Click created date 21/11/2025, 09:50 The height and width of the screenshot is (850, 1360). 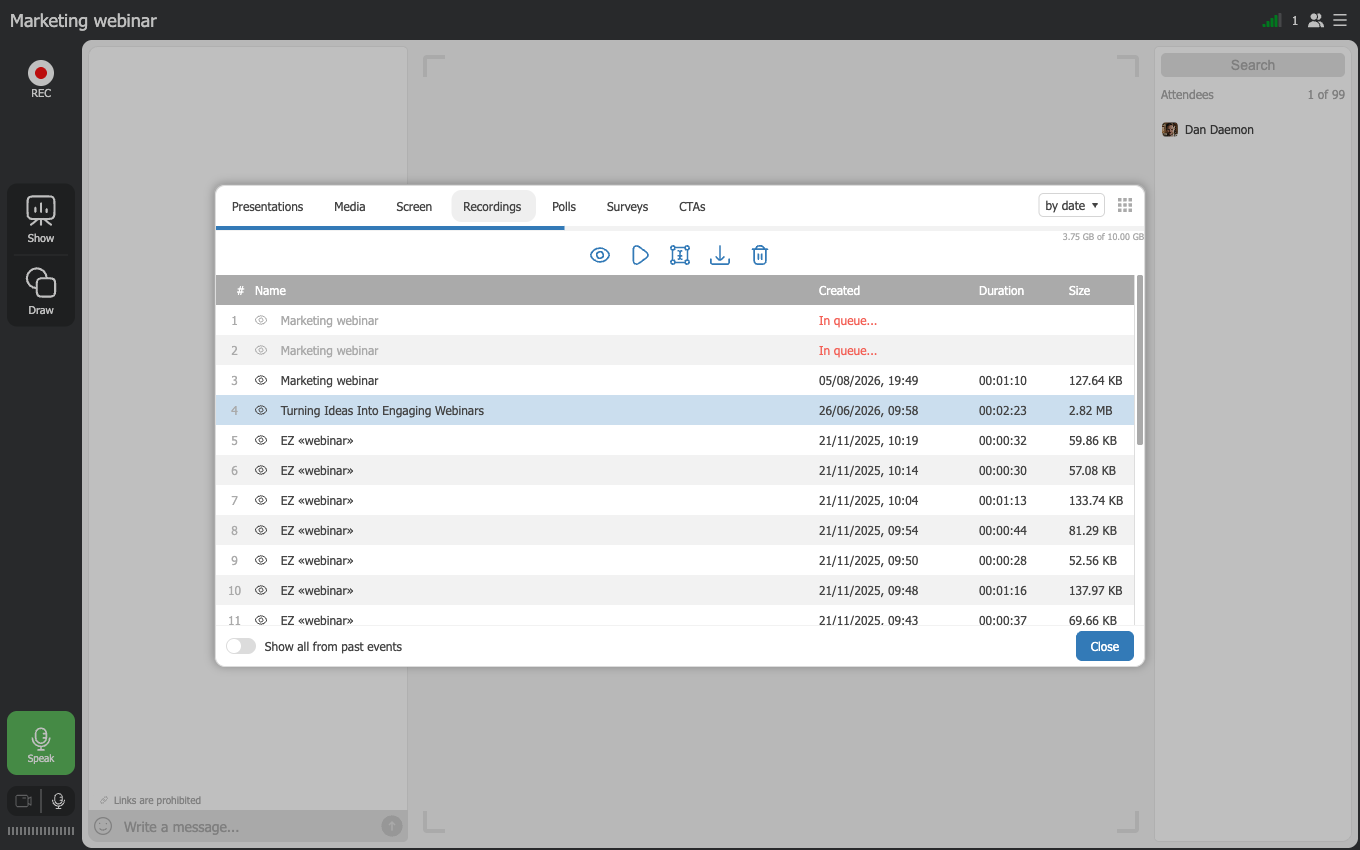[868, 561]
